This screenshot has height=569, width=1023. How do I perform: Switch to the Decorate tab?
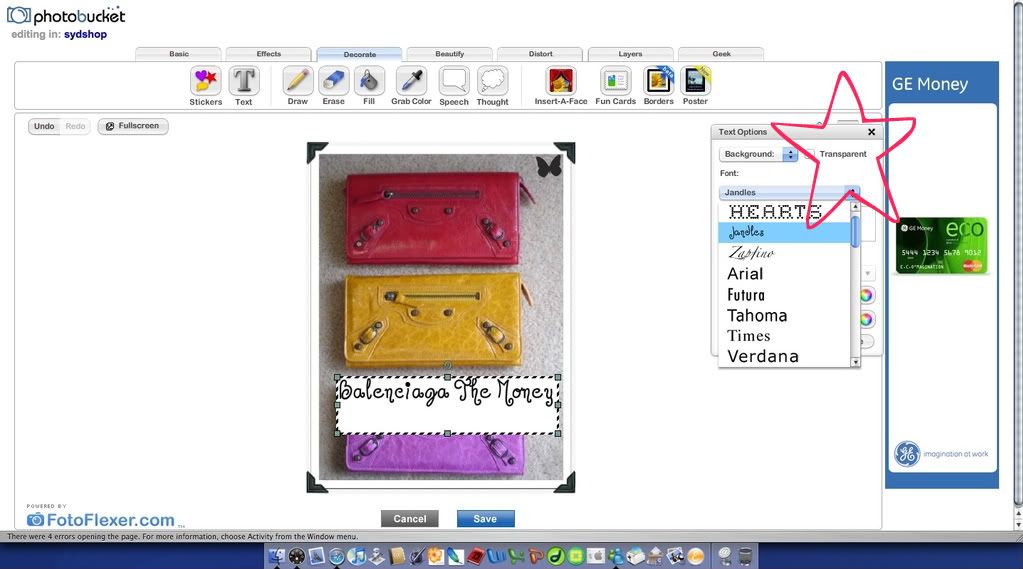pyautogui.click(x=359, y=54)
